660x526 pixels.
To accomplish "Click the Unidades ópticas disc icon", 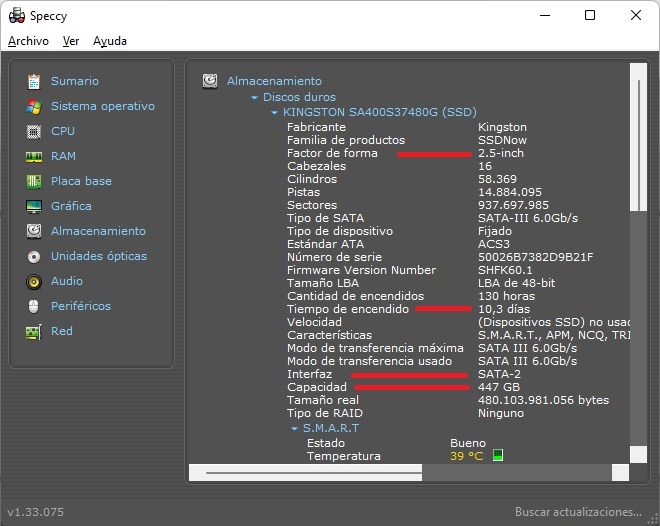I will tap(34, 256).
